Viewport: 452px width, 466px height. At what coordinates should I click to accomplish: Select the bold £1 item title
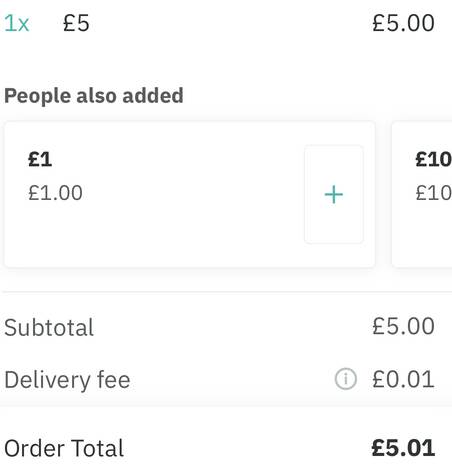click(40, 159)
